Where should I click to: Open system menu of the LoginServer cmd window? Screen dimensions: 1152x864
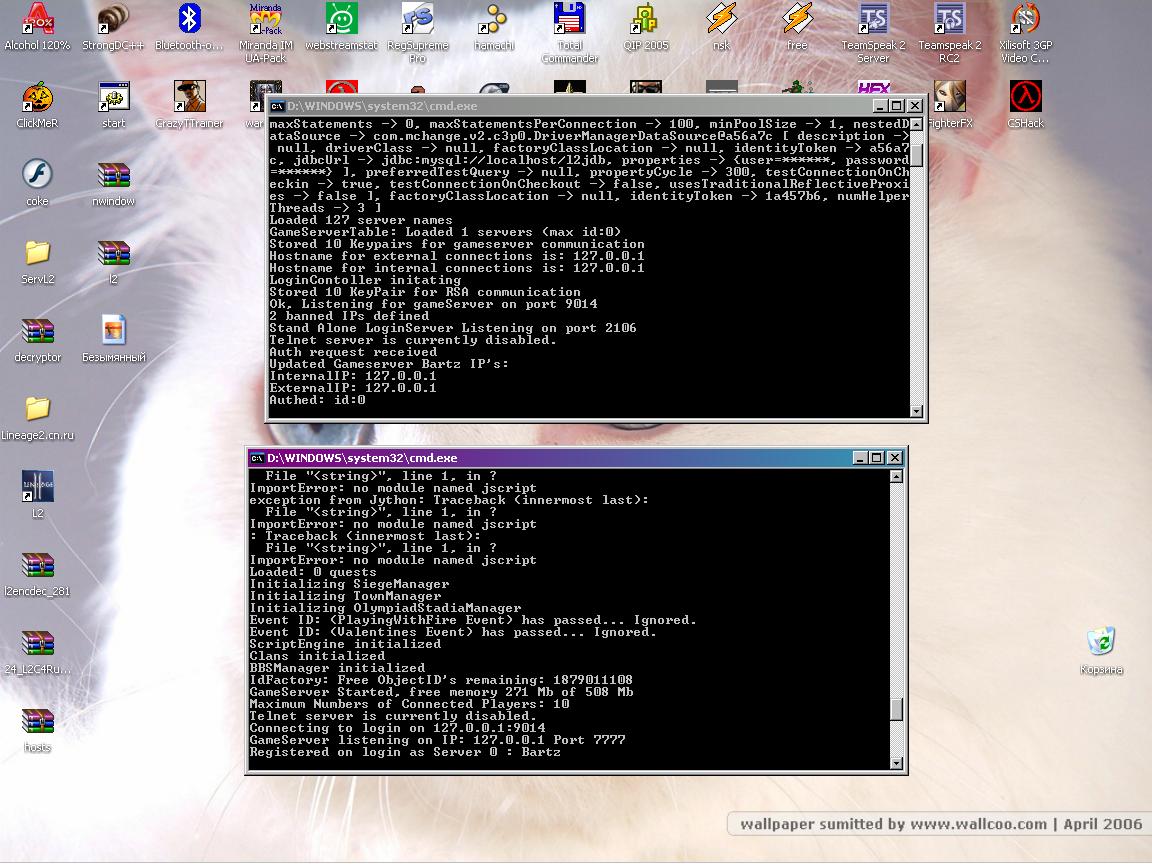tap(277, 106)
